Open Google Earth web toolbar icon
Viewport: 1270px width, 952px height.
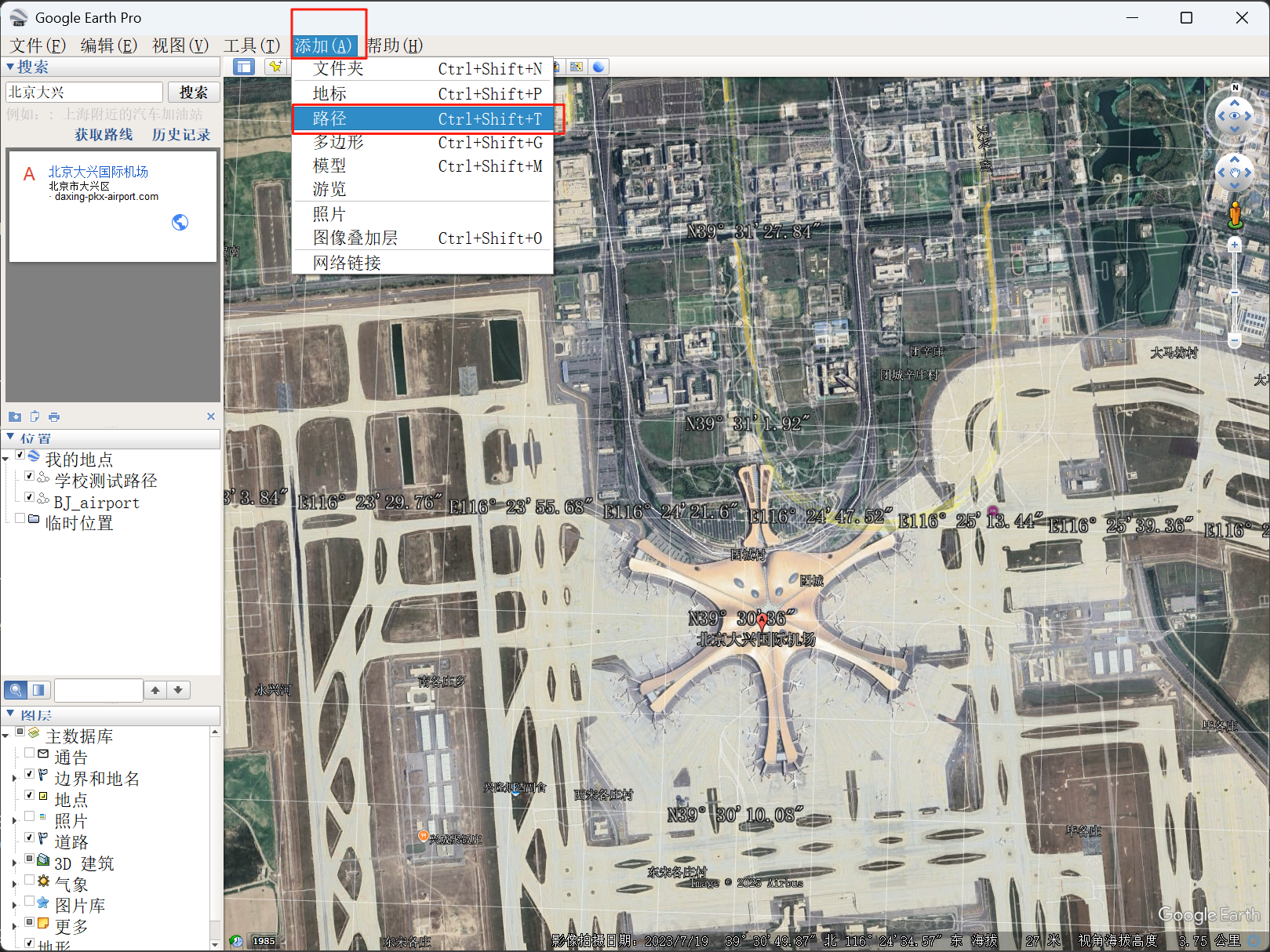coord(599,67)
